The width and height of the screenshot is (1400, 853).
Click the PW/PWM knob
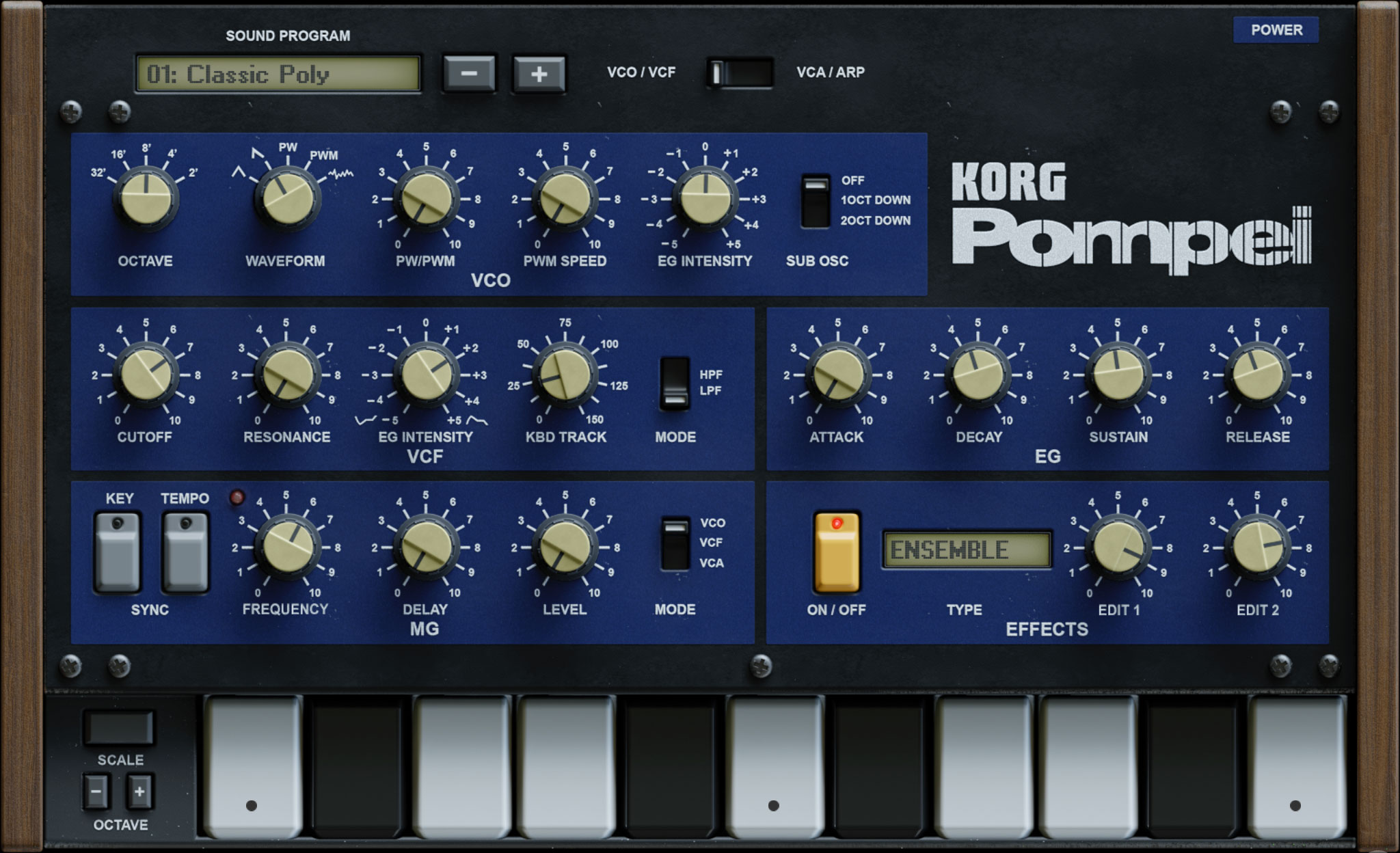point(427,199)
